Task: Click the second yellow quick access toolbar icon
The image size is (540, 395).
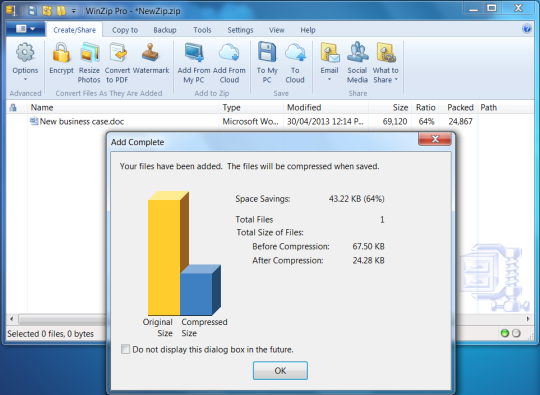Action: [47, 11]
